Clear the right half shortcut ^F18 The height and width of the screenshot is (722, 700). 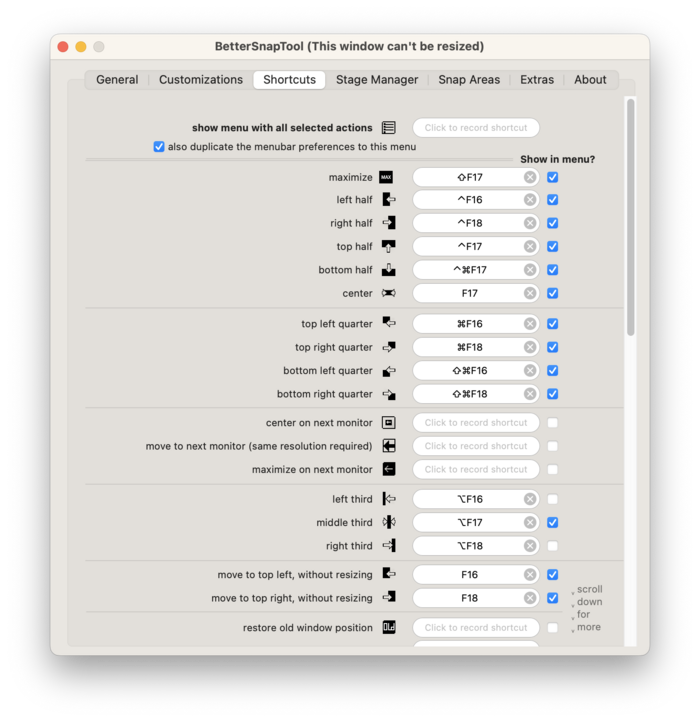pos(530,223)
